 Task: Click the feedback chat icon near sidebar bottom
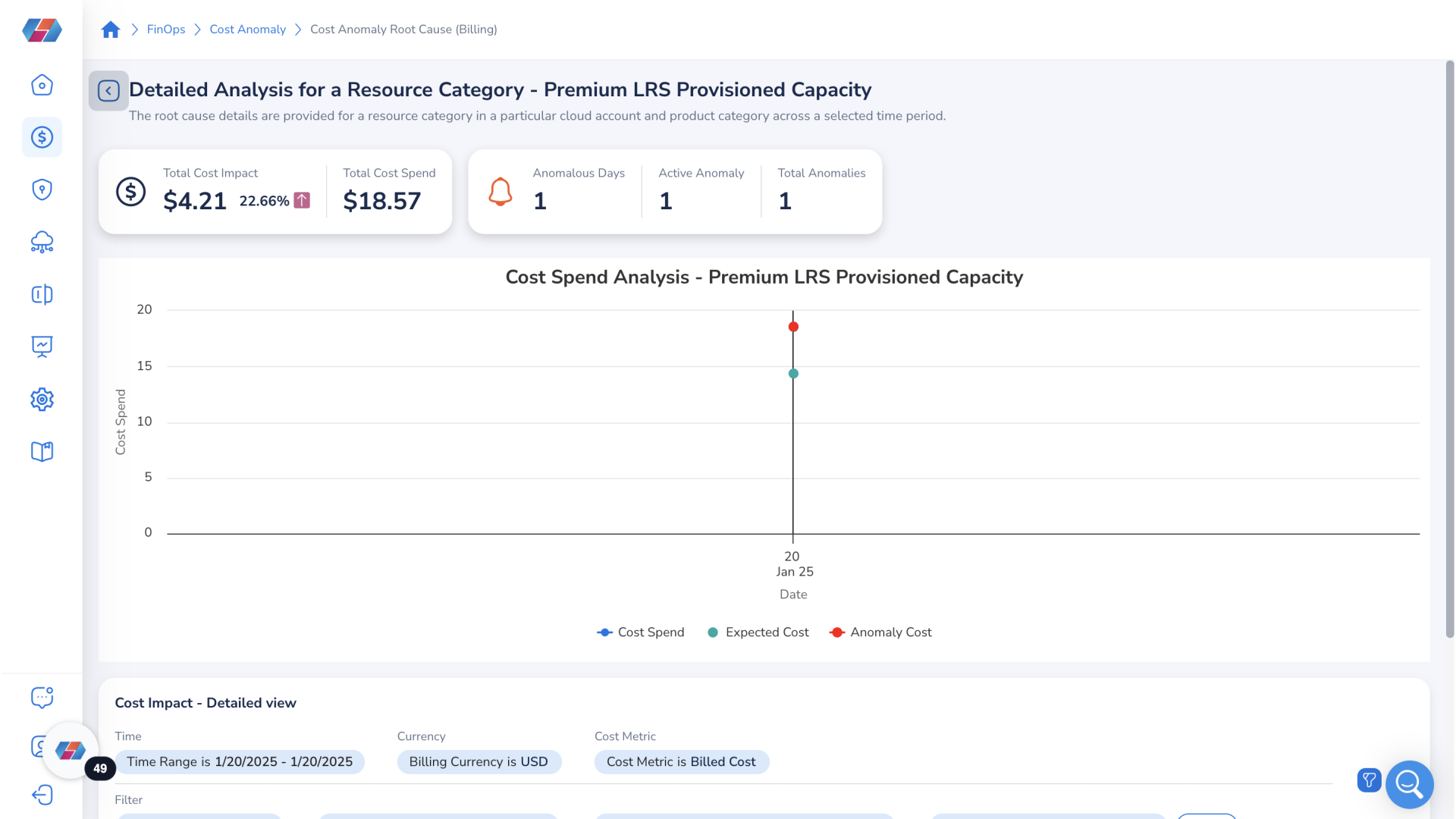pos(42,697)
